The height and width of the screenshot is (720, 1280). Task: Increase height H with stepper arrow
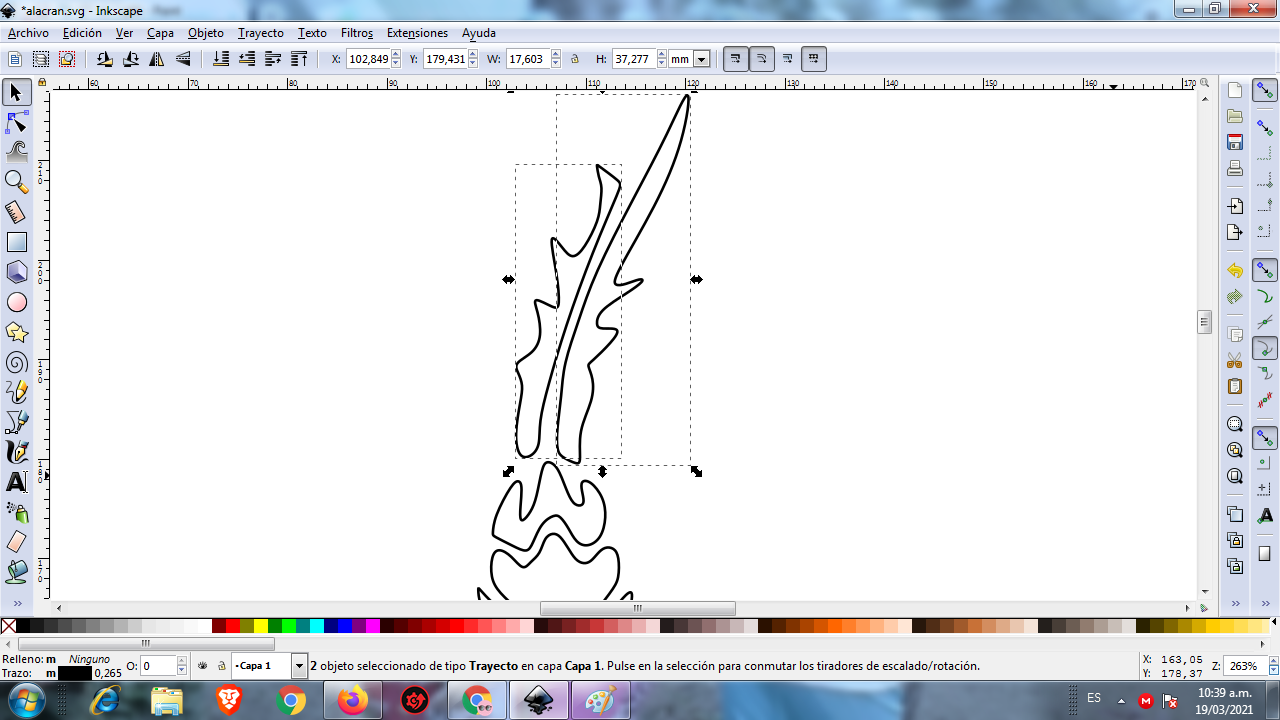coord(661,55)
